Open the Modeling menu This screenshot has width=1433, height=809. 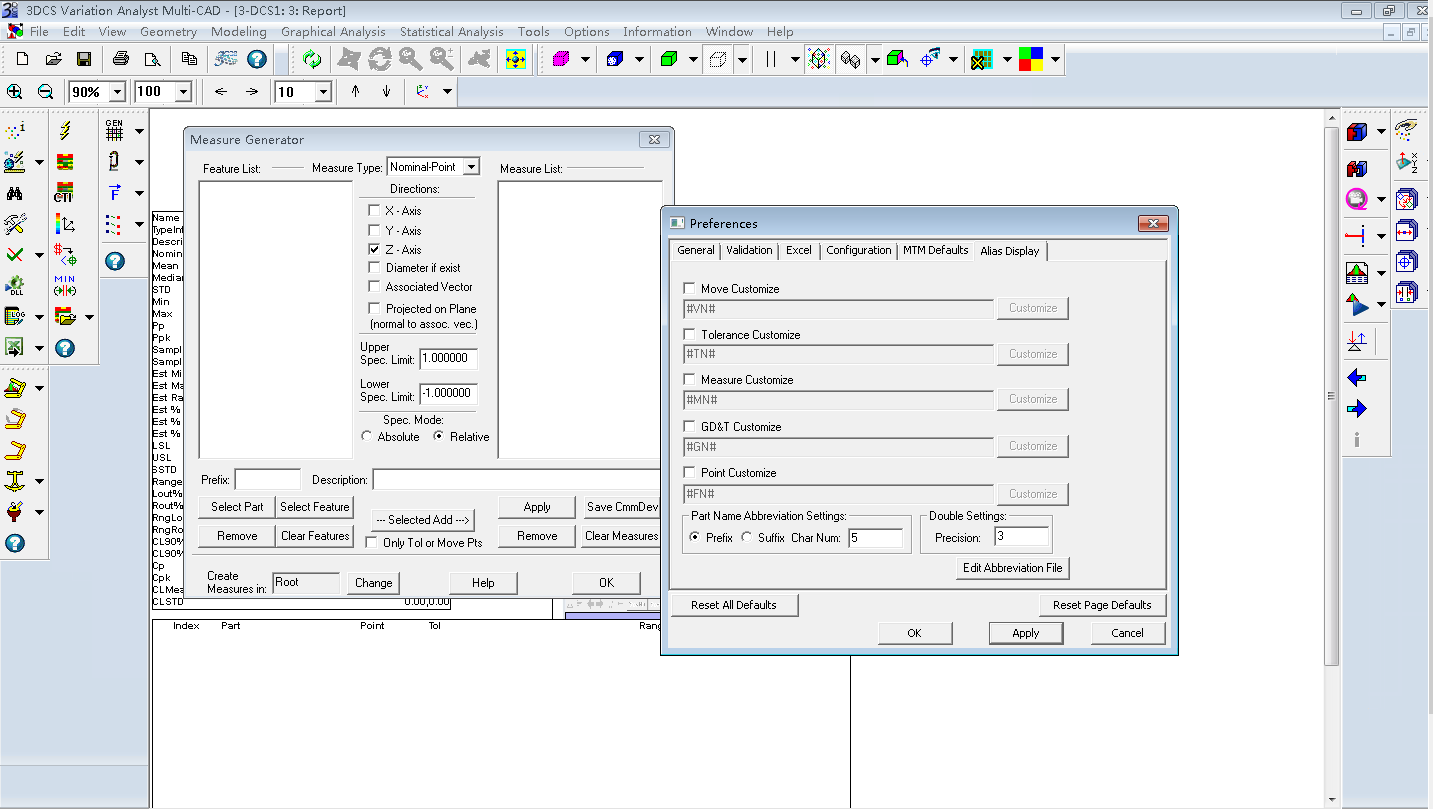pos(238,32)
